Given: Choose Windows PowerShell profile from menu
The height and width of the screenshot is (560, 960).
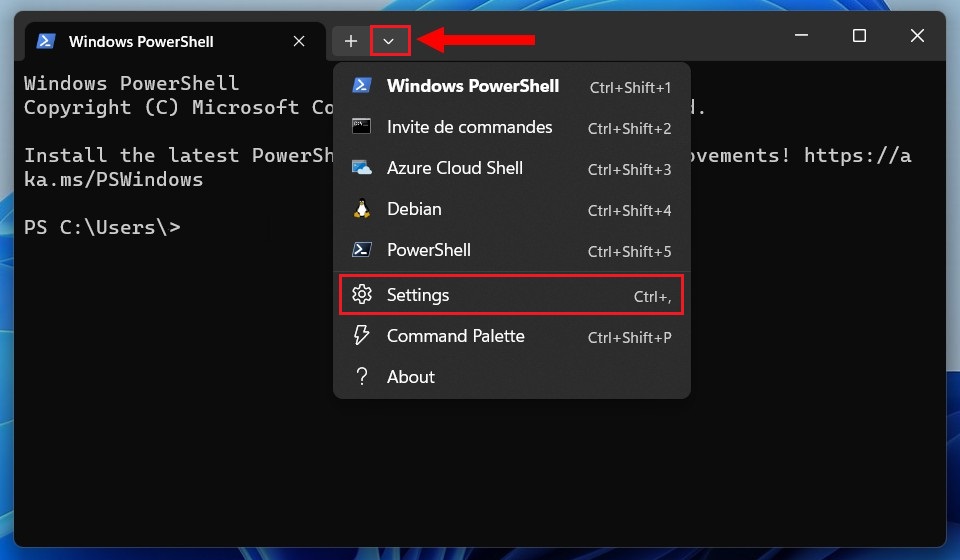Looking at the screenshot, I should [512, 86].
